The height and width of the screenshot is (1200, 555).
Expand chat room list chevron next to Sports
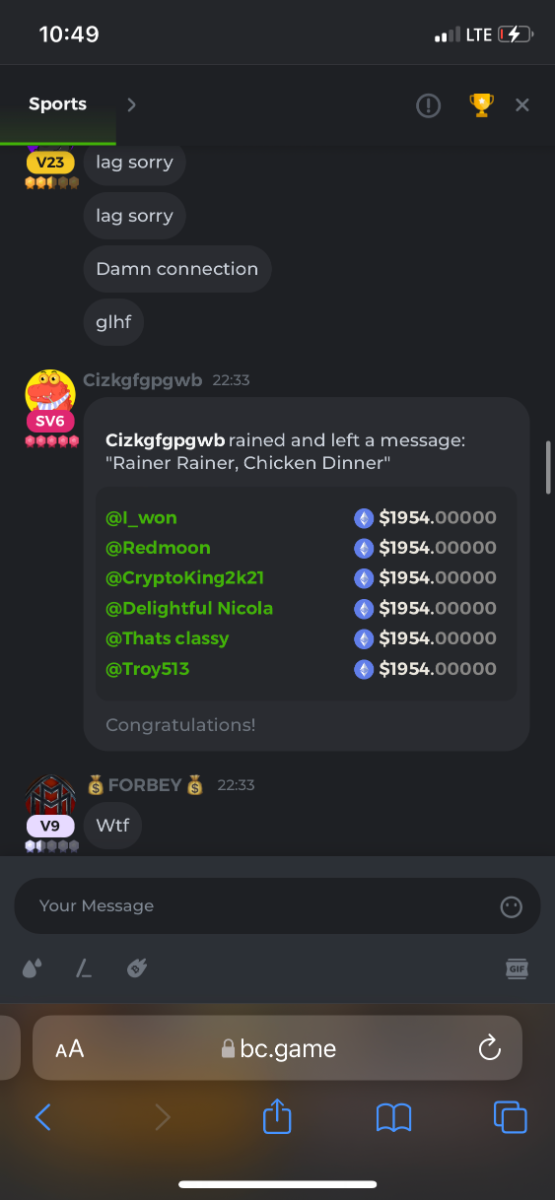(x=131, y=105)
